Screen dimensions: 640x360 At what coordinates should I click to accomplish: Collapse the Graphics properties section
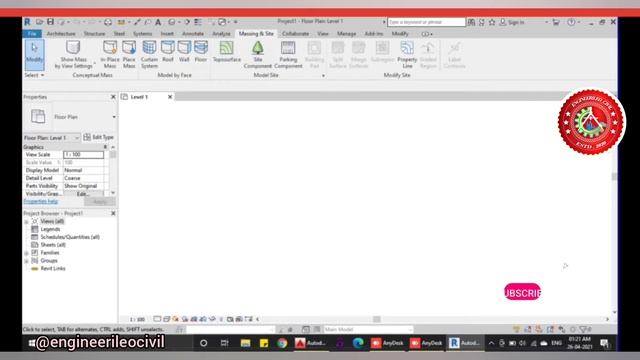(x=105, y=147)
